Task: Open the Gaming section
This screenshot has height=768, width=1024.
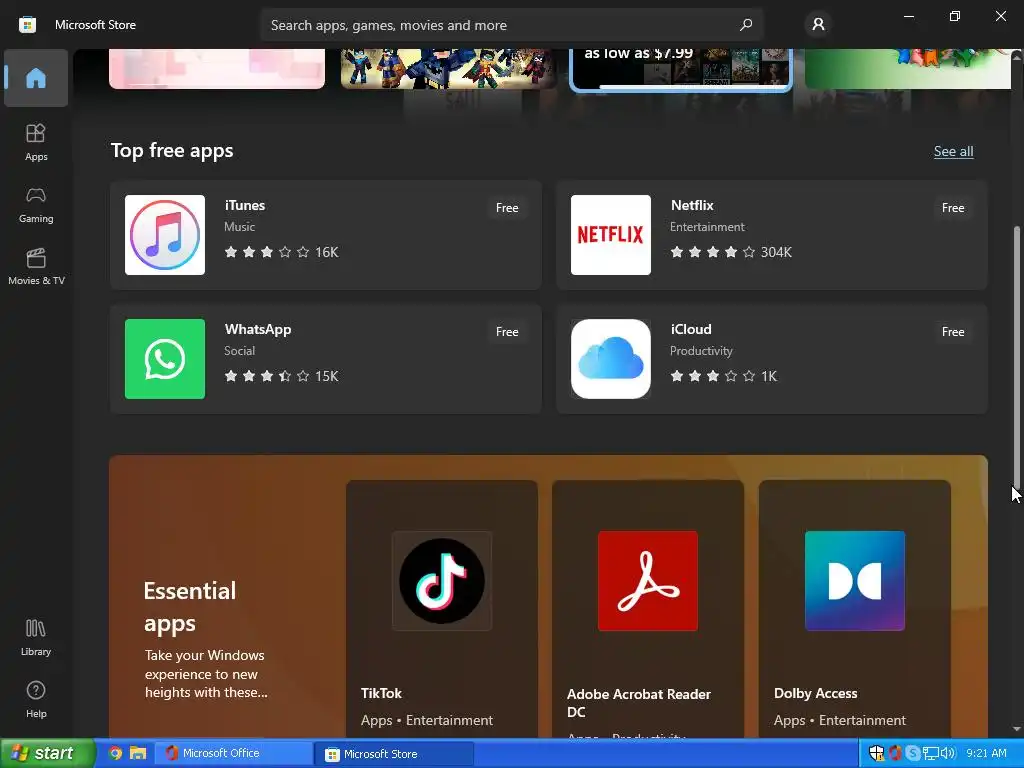Action: [36, 204]
